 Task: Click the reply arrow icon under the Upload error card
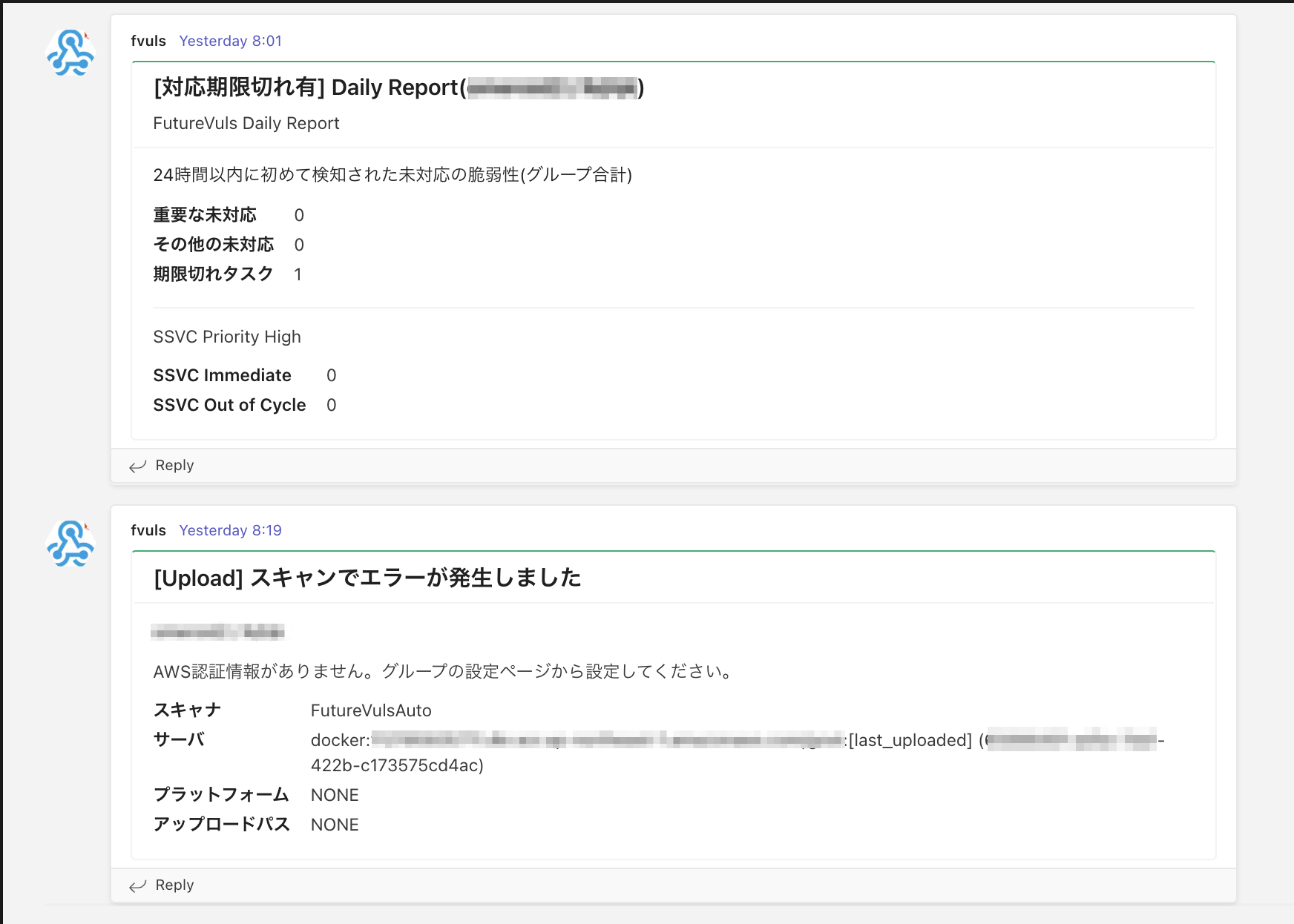[138, 885]
